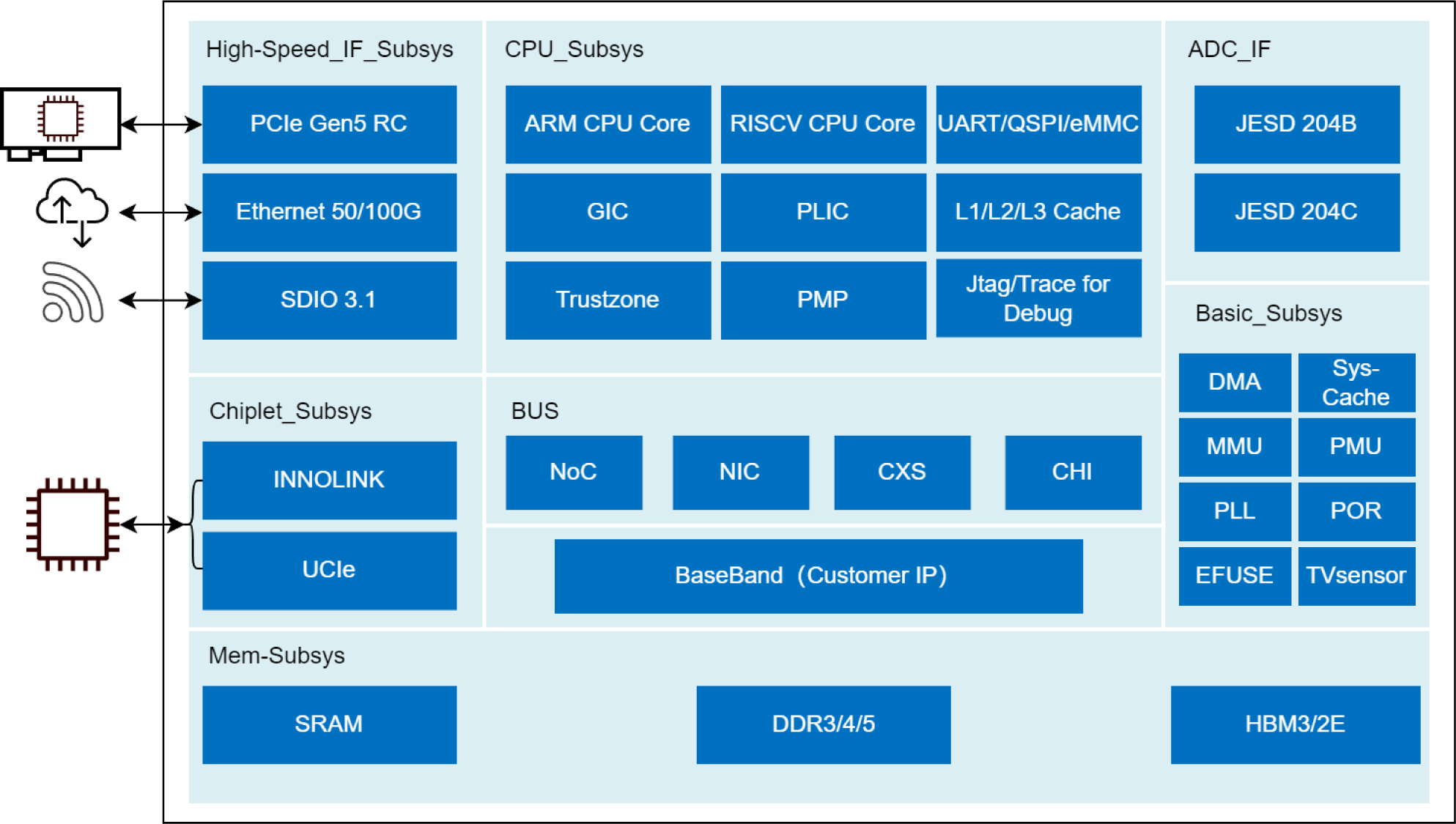Select the UART/QSPI/eMMC block

(x=1038, y=125)
